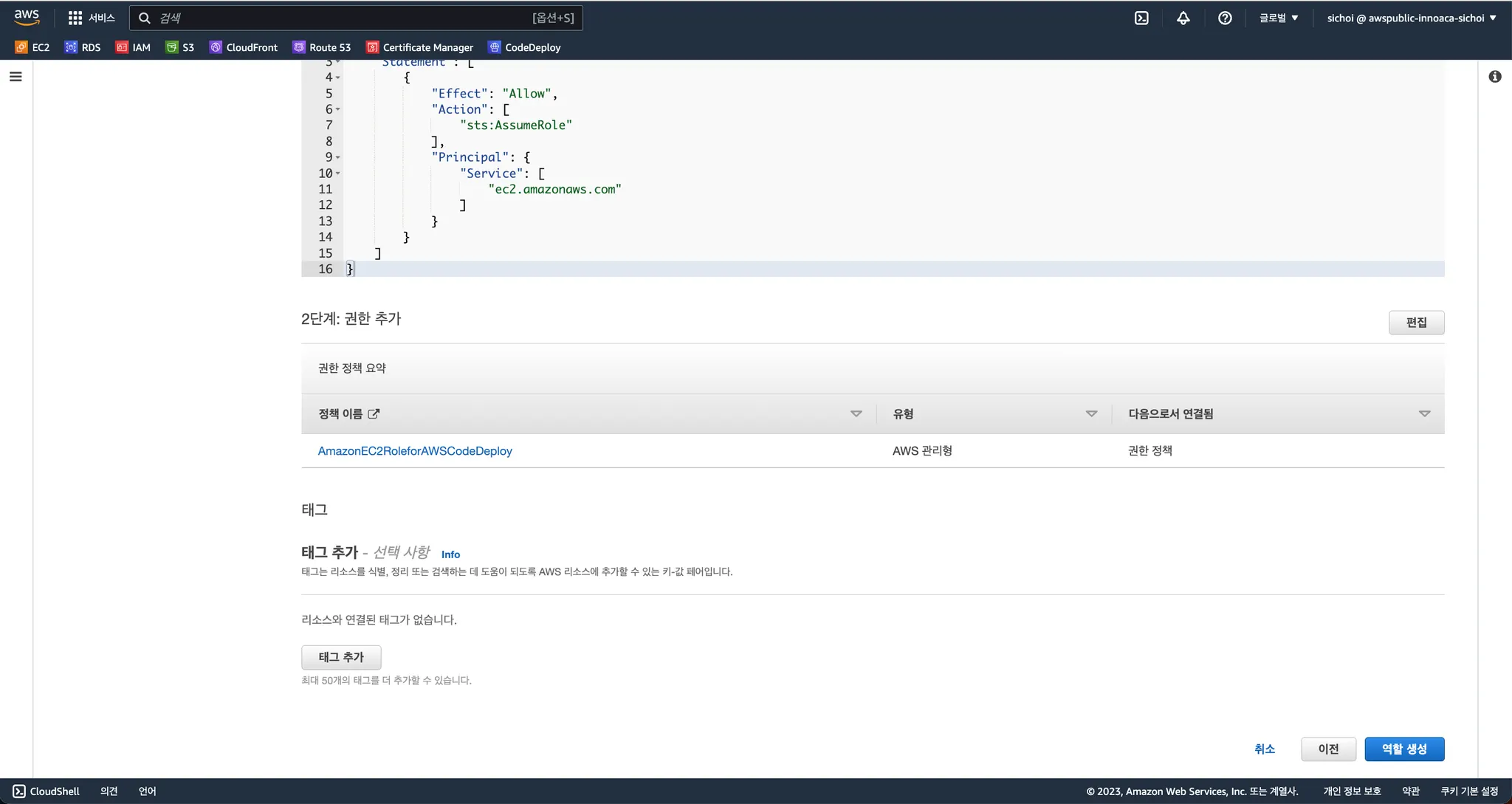Open the services grid menu

pos(92,18)
